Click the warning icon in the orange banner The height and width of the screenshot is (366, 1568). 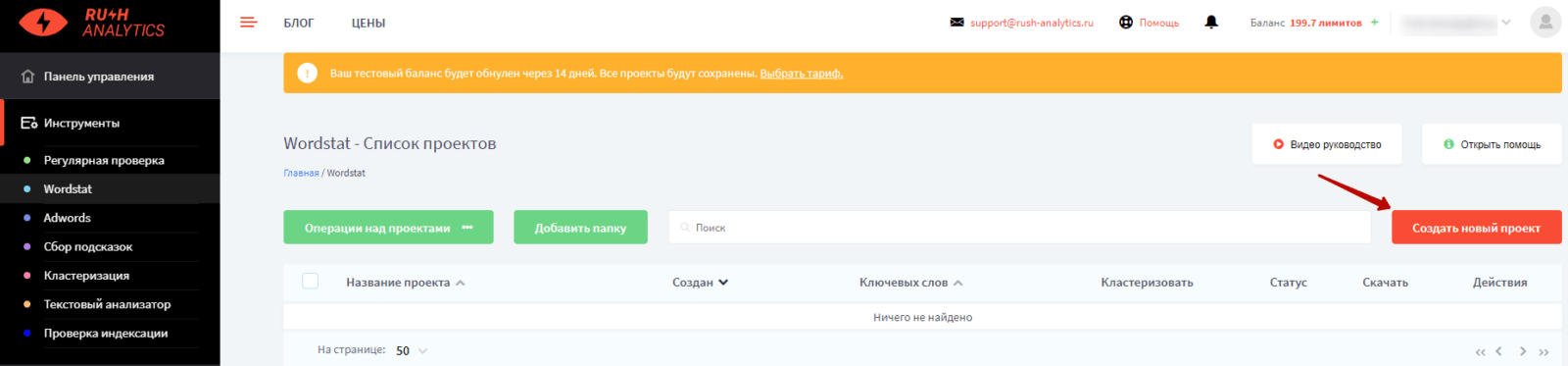[x=307, y=73]
